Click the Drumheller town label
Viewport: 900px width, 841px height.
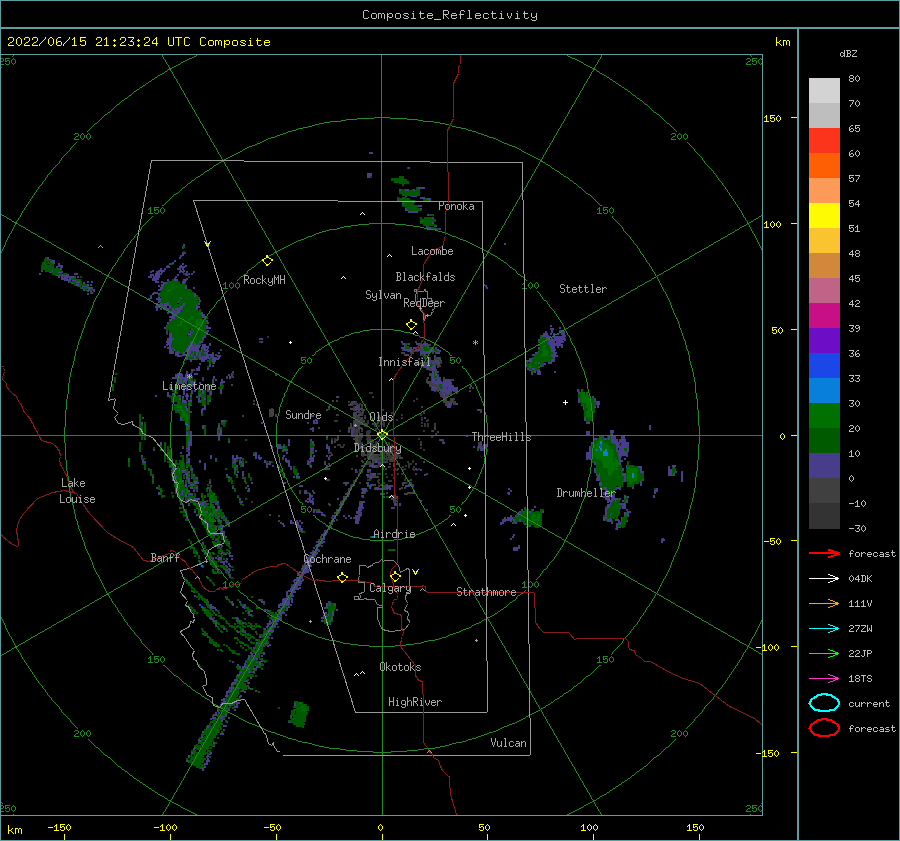pos(585,493)
